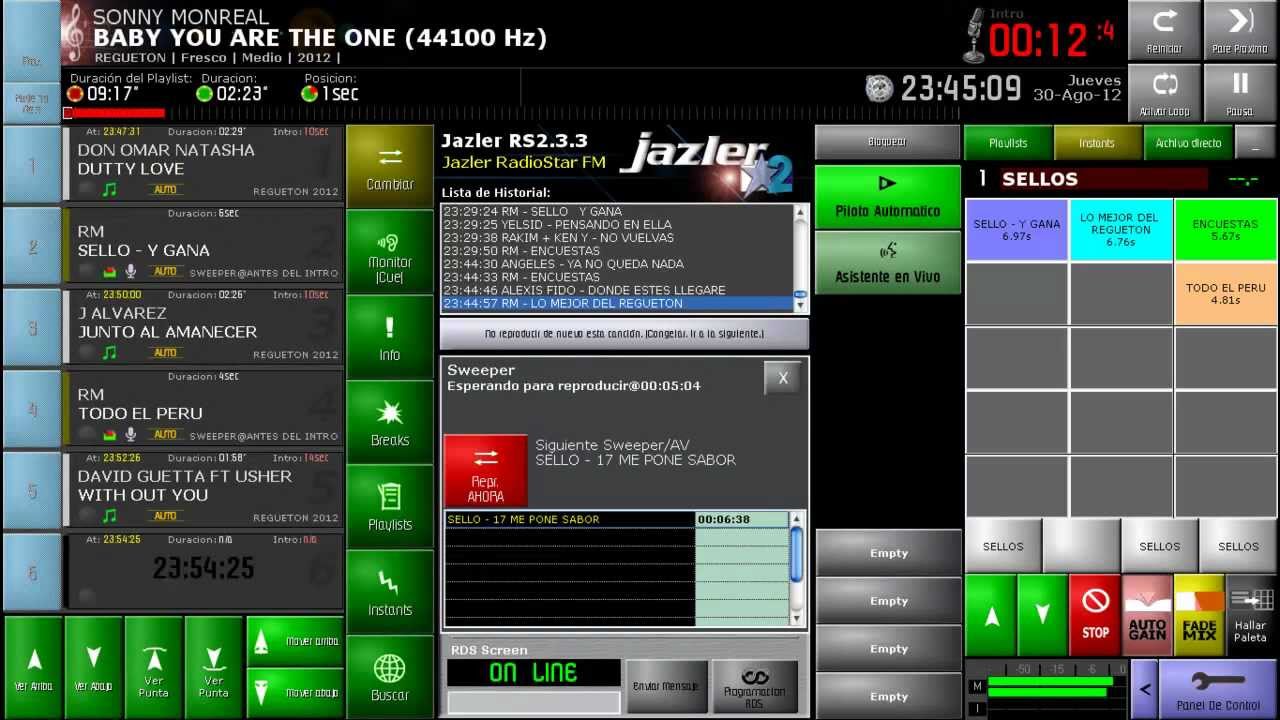Click the Cambiar swap button
The height and width of the screenshot is (720, 1280).
pos(390,167)
